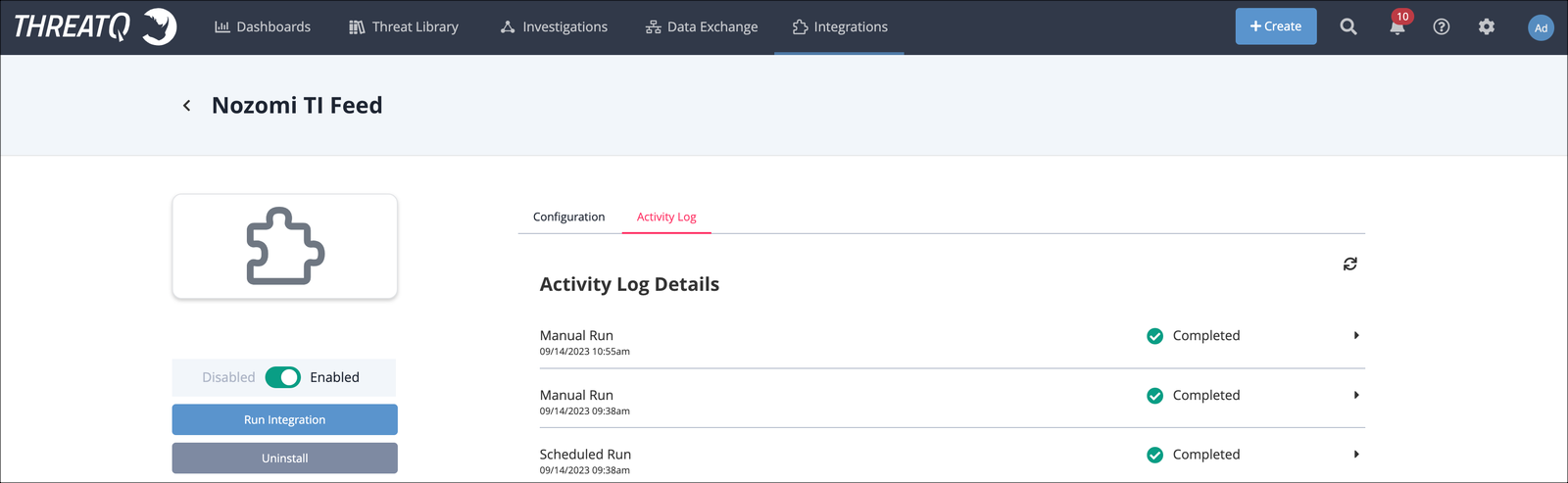Click Completed status icon for 10:55am Manual Run
The image size is (1568, 483).
(1155, 336)
